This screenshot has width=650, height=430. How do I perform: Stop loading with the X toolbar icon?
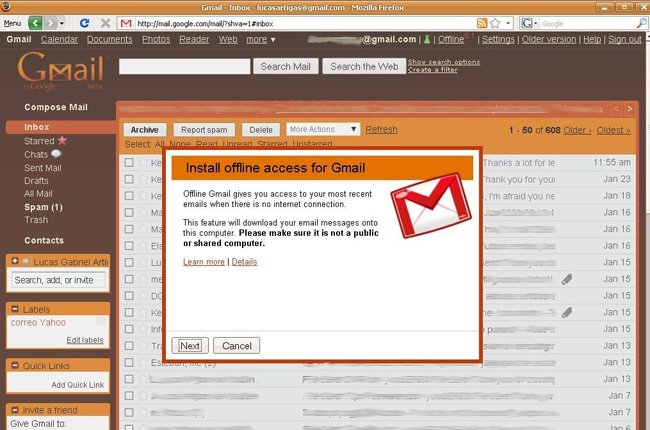pos(105,23)
